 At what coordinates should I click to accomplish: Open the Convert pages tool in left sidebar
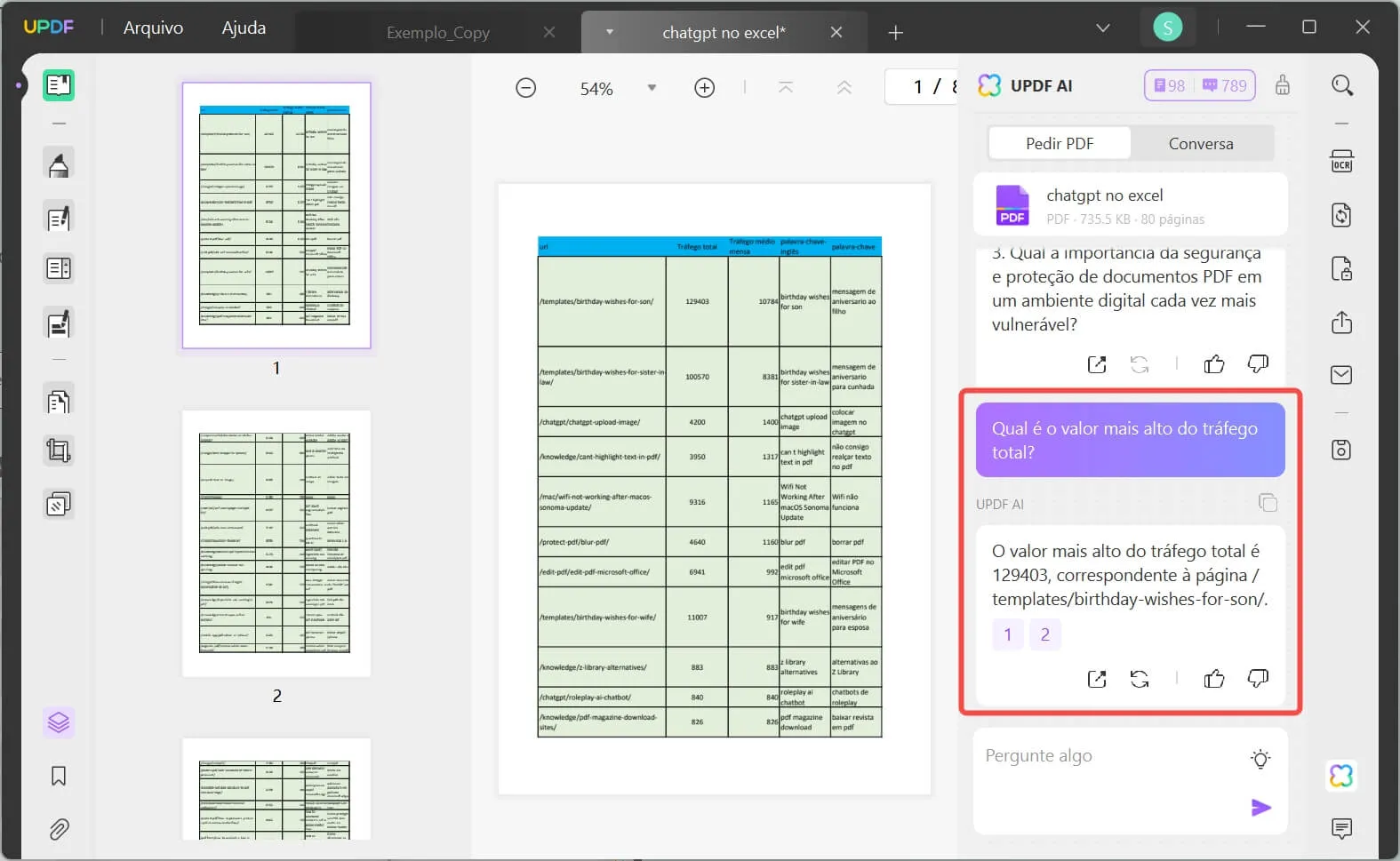coord(59,402)
